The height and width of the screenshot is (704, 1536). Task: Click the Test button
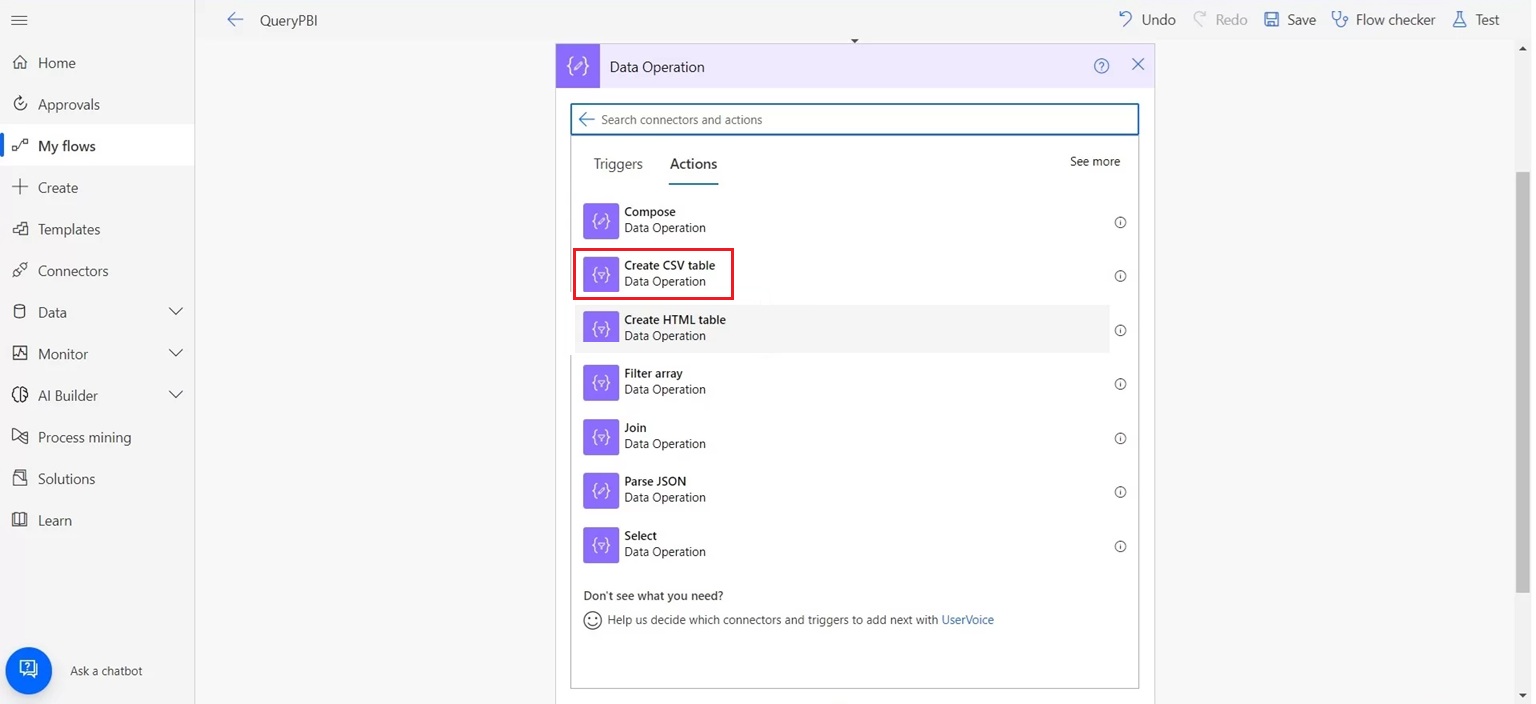[1476, 20]
